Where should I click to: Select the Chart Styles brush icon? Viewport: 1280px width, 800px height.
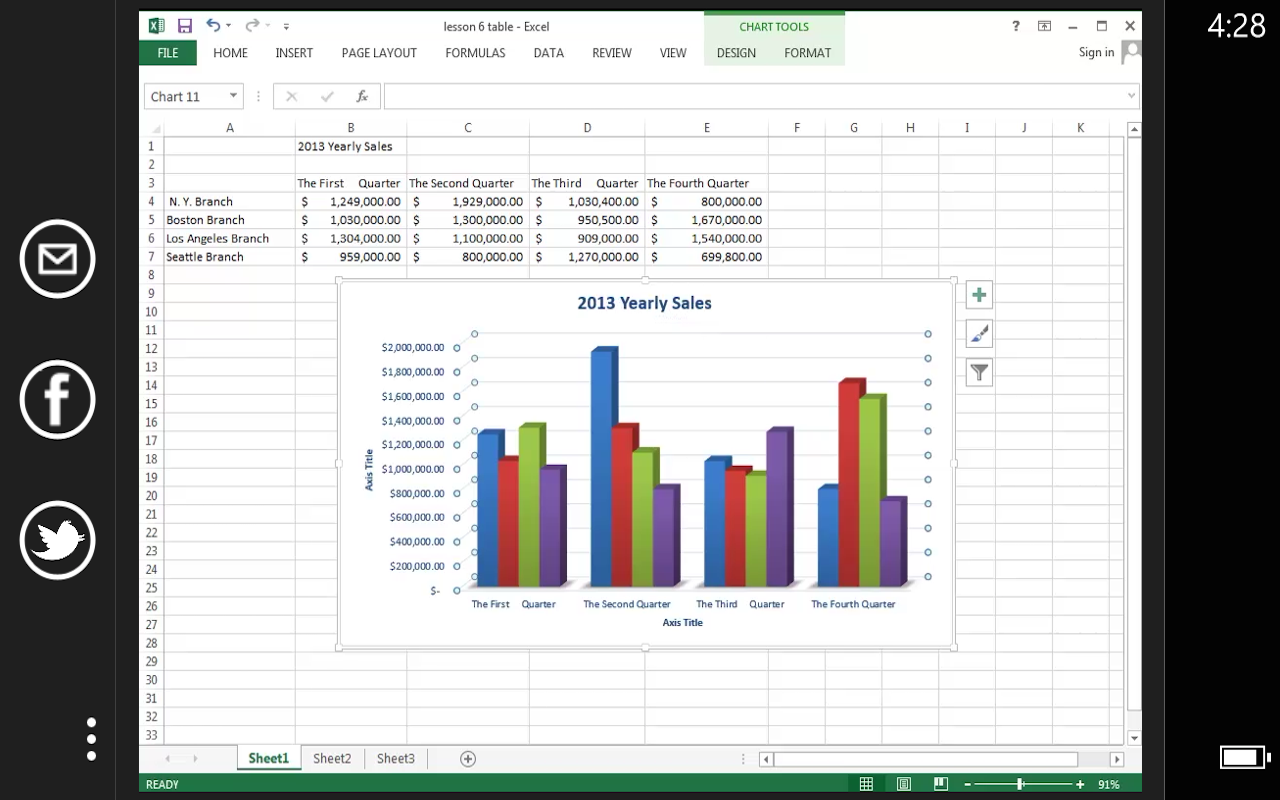pos(978,333)
